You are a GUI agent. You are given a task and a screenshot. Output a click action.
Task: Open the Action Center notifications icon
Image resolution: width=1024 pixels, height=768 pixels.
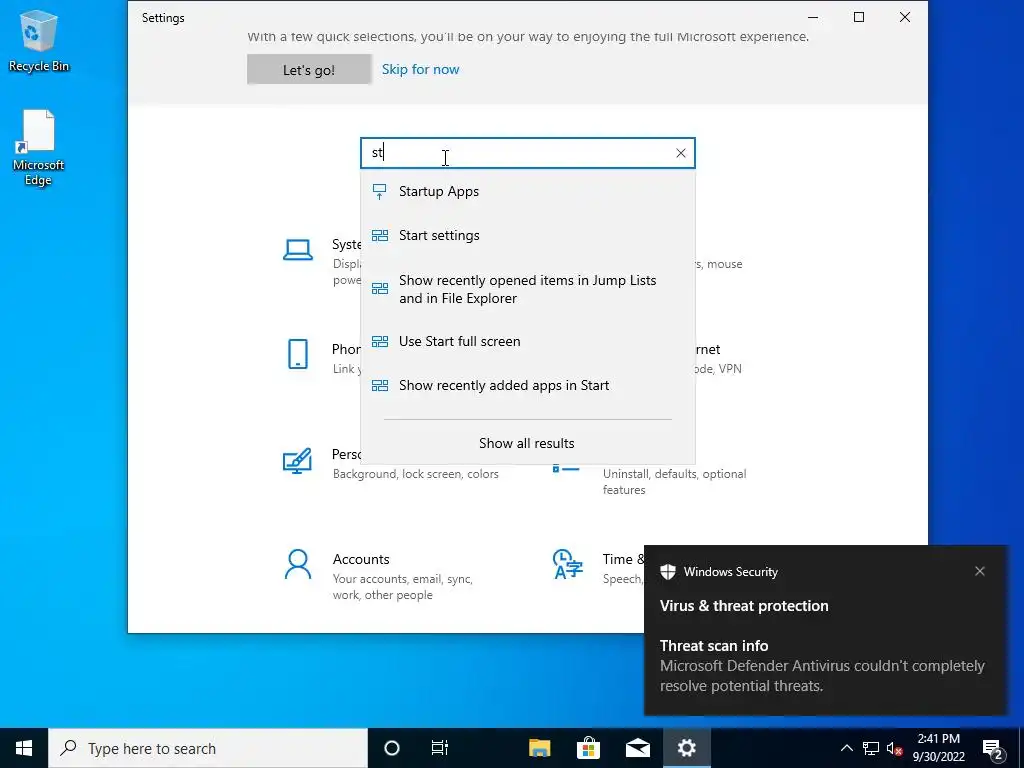(993, 748)
